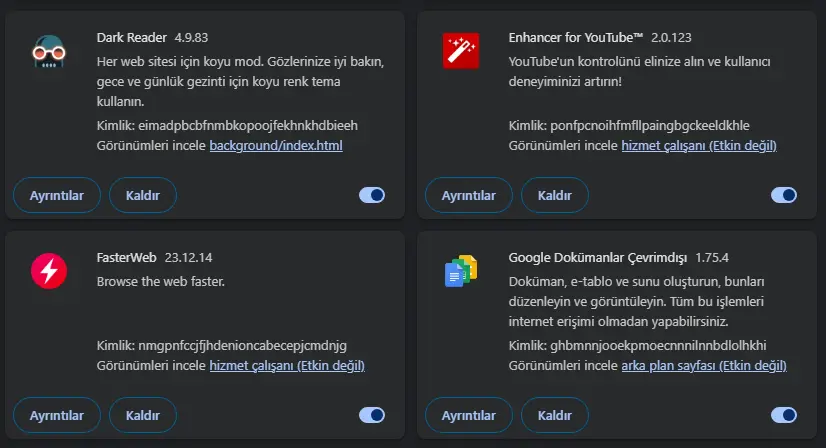Click description 'Doküman, e-tablo ve sunu oluşturun'
This screenshot has width=826, height=448.
[636, 301]
